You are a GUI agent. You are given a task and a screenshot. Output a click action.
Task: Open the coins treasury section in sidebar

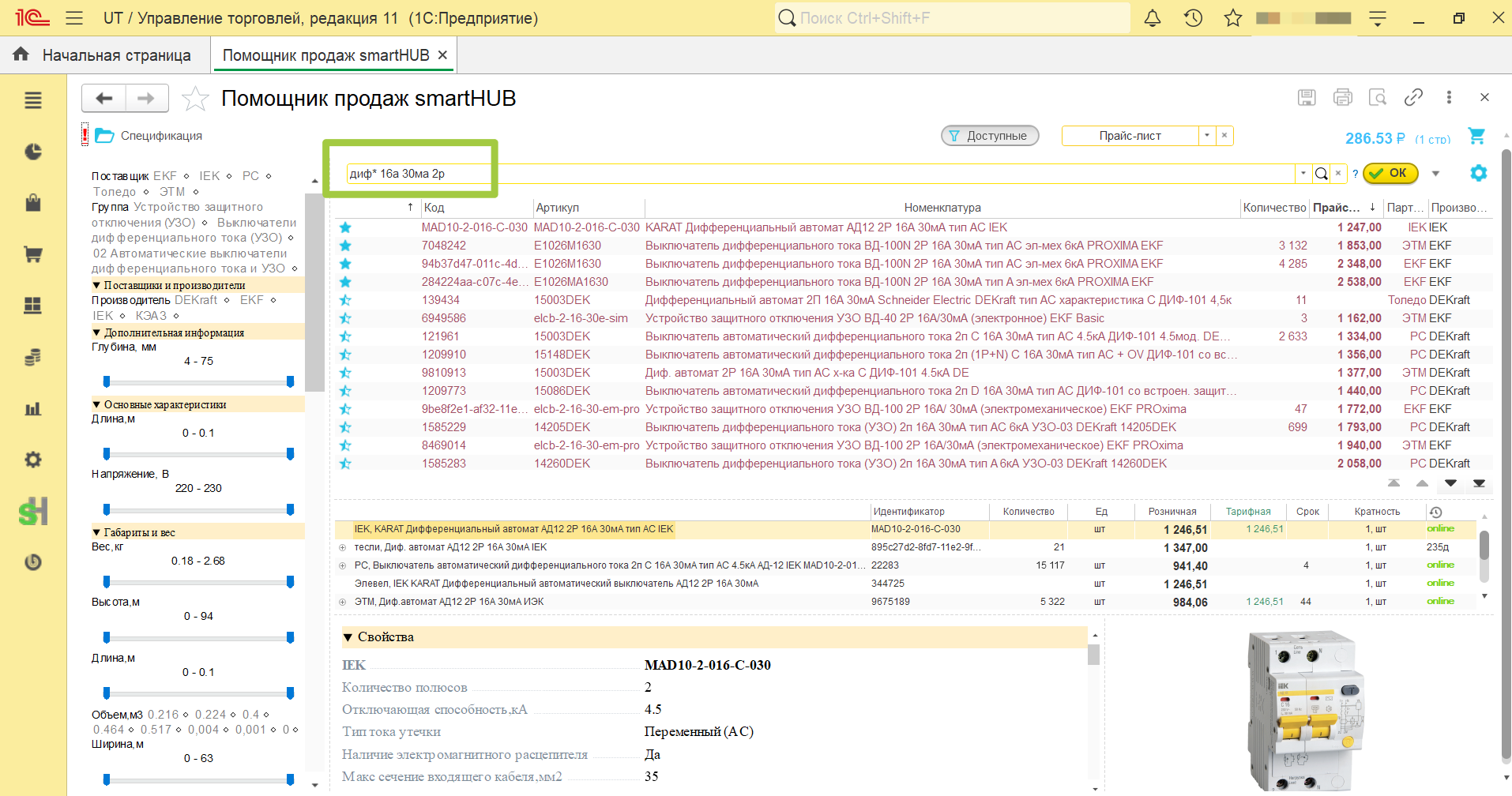[32, 357]
